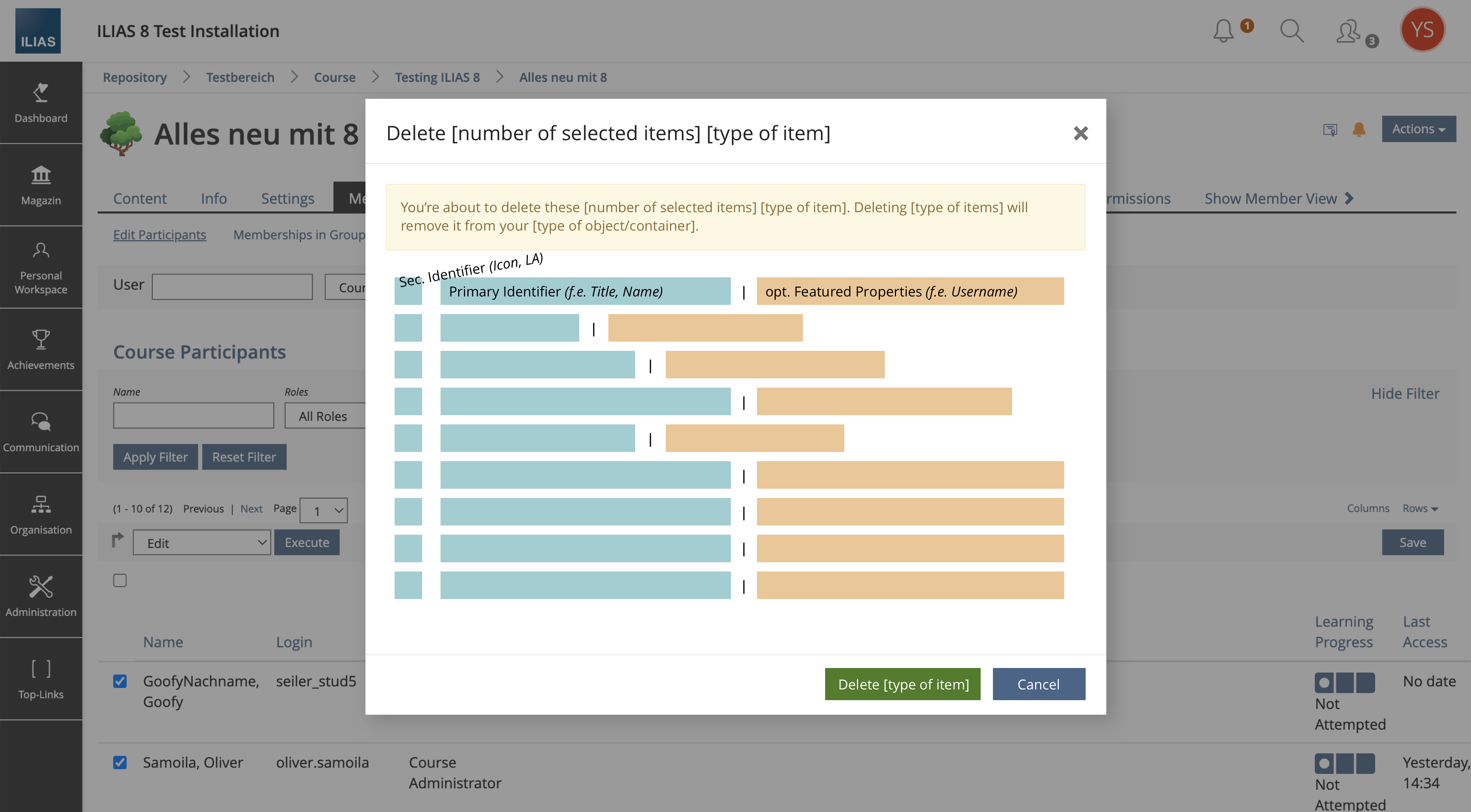Open the Page number dropdown

point(323,511)
